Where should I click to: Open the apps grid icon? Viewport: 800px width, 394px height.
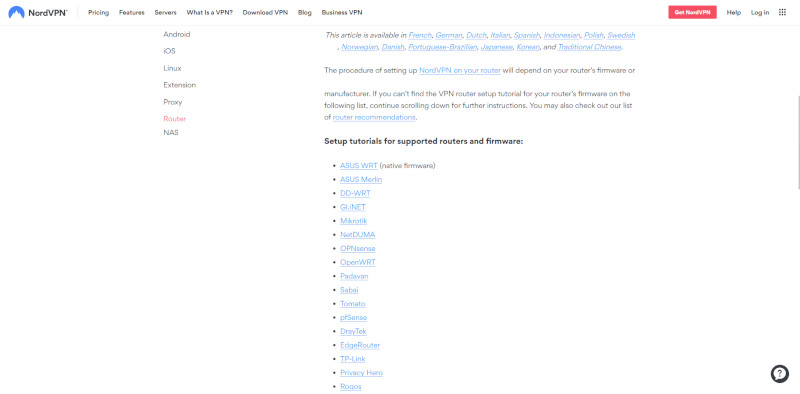(782, 12)
